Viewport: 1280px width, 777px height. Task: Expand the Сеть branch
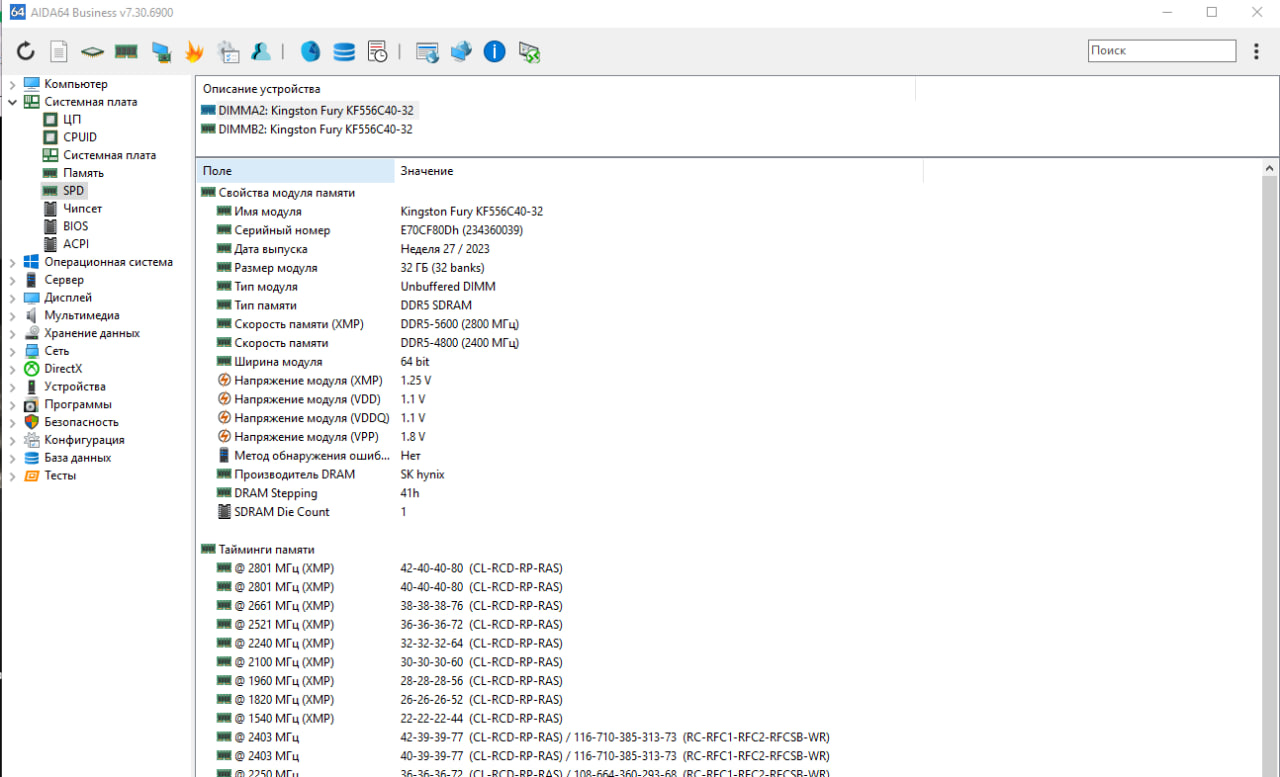coord(12,351)
